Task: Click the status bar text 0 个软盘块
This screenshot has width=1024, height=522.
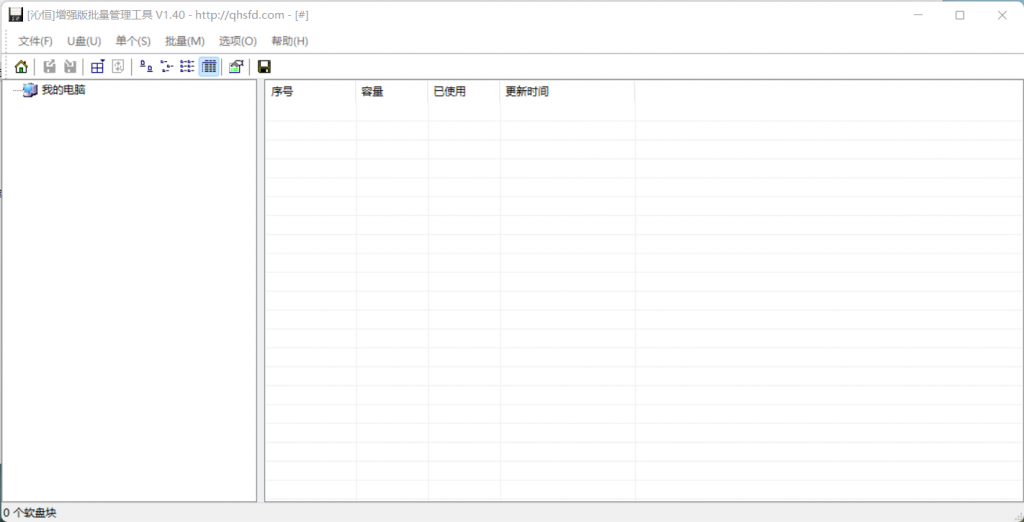Action: pyautogui.click(x=30, y=513)
